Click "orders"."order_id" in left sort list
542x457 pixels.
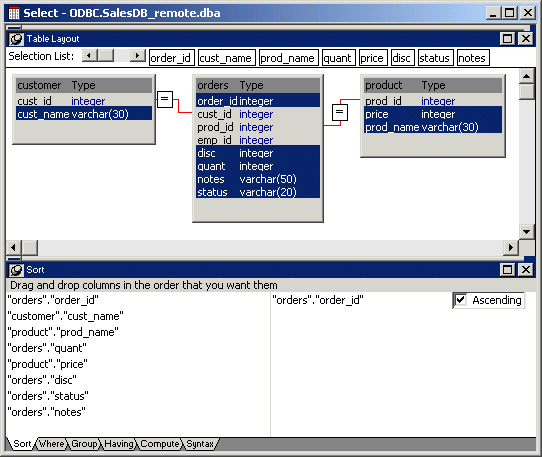coord(53,300)
